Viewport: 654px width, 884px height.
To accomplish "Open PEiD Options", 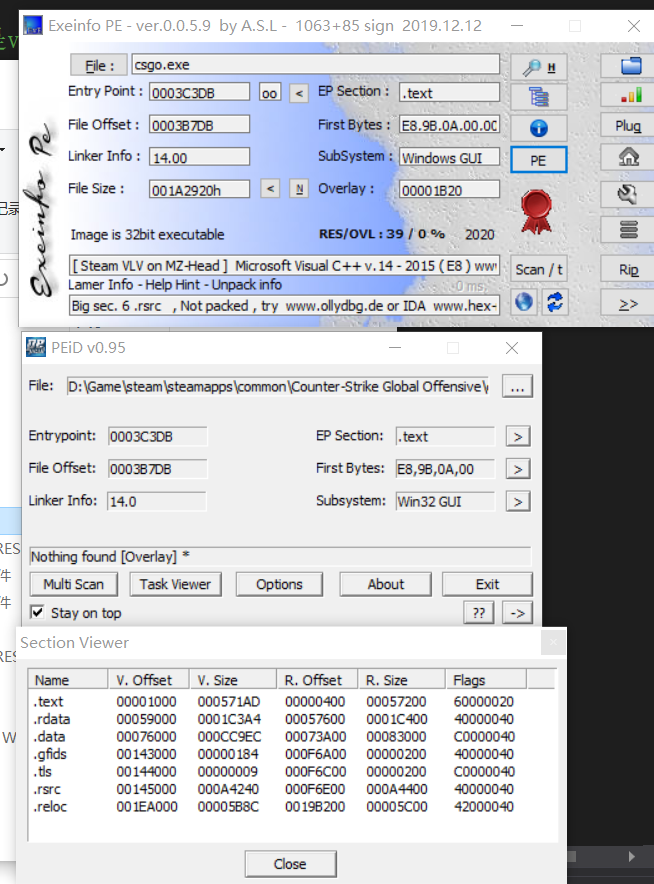I will [x=279, y=585].
